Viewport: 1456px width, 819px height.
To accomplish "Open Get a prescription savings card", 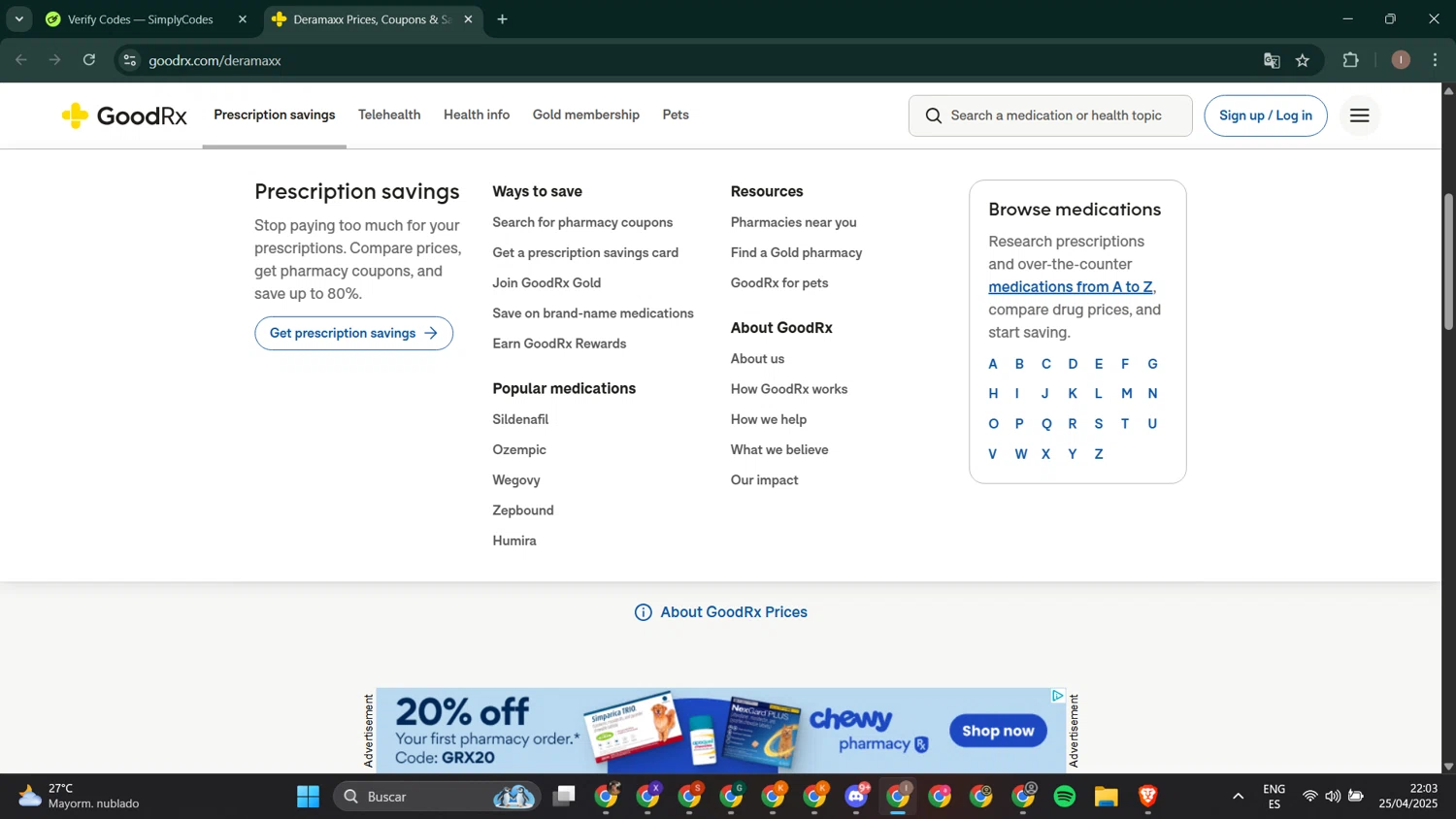I will click(585, 253).
